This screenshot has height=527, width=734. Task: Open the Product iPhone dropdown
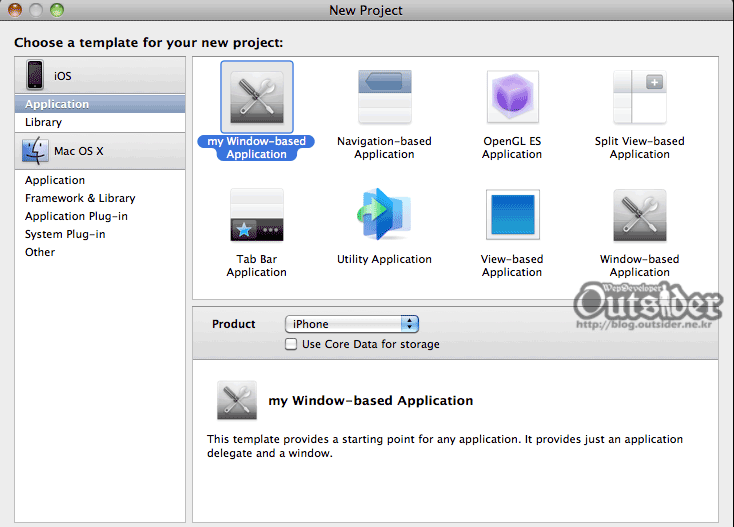coord(352,324)
